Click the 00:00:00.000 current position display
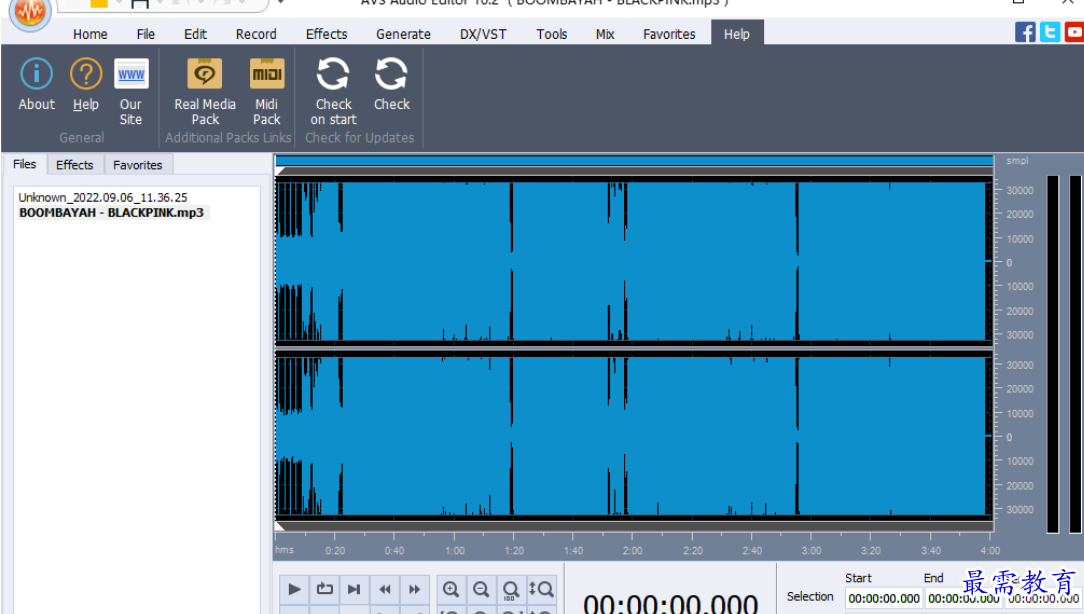Screen dimensions: 1084x614 [670, 604]
